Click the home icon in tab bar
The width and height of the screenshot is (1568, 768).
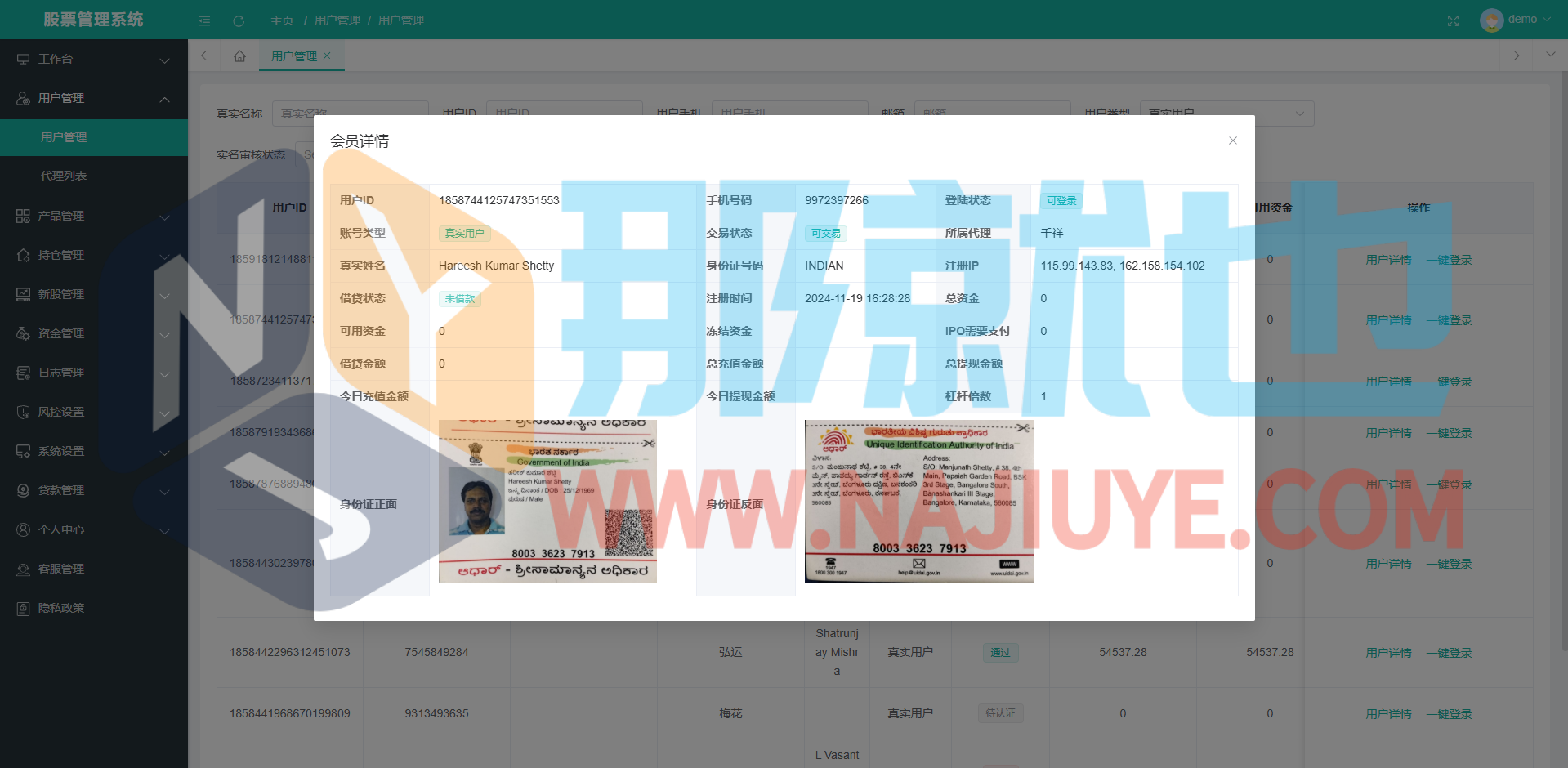click(239, 56)
